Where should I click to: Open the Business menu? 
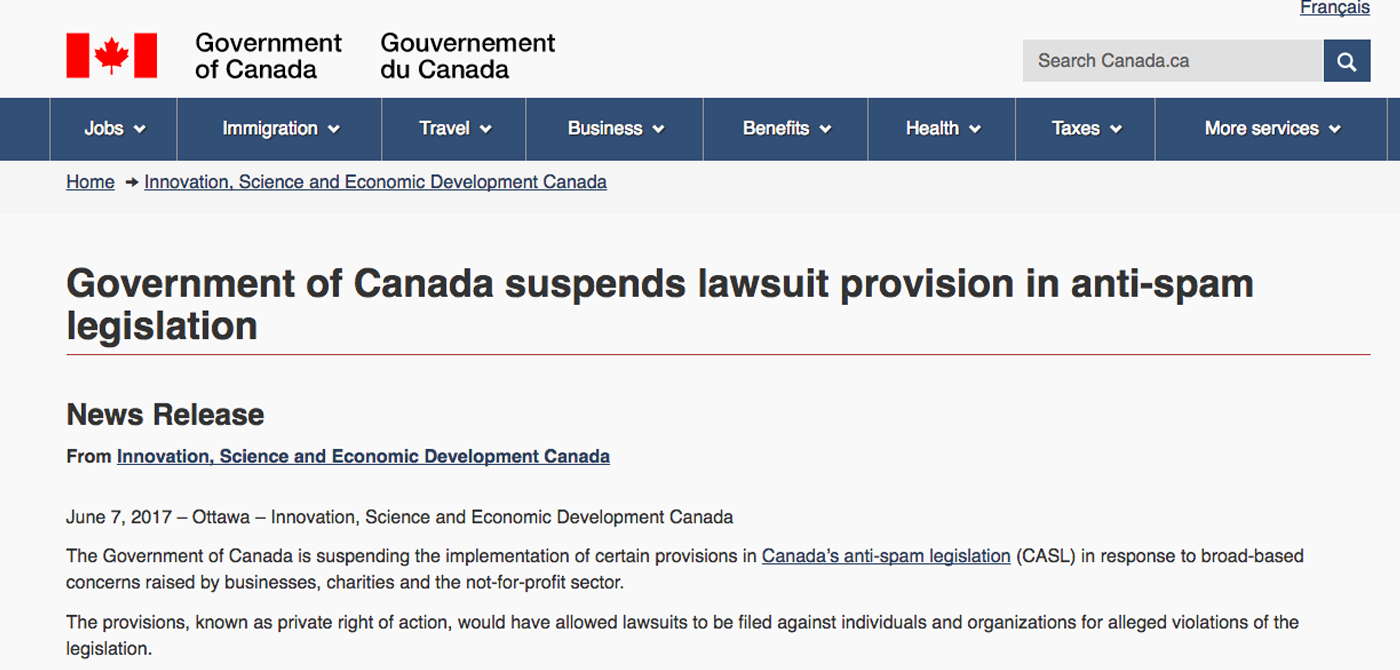point(615,129)
